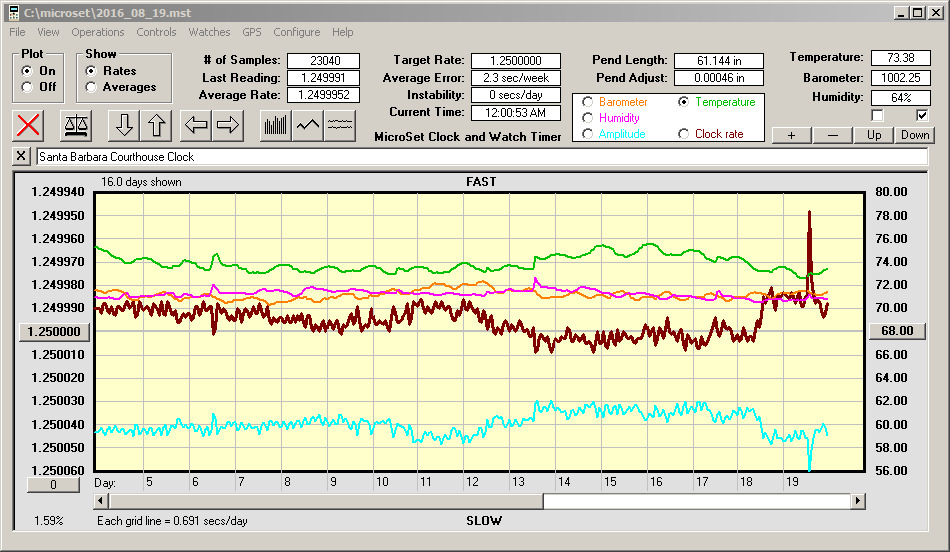Image resolution: width=950 pixels, height=552 pixels.
Task: Select the Humidity radio button
Action: click(587, 118)
